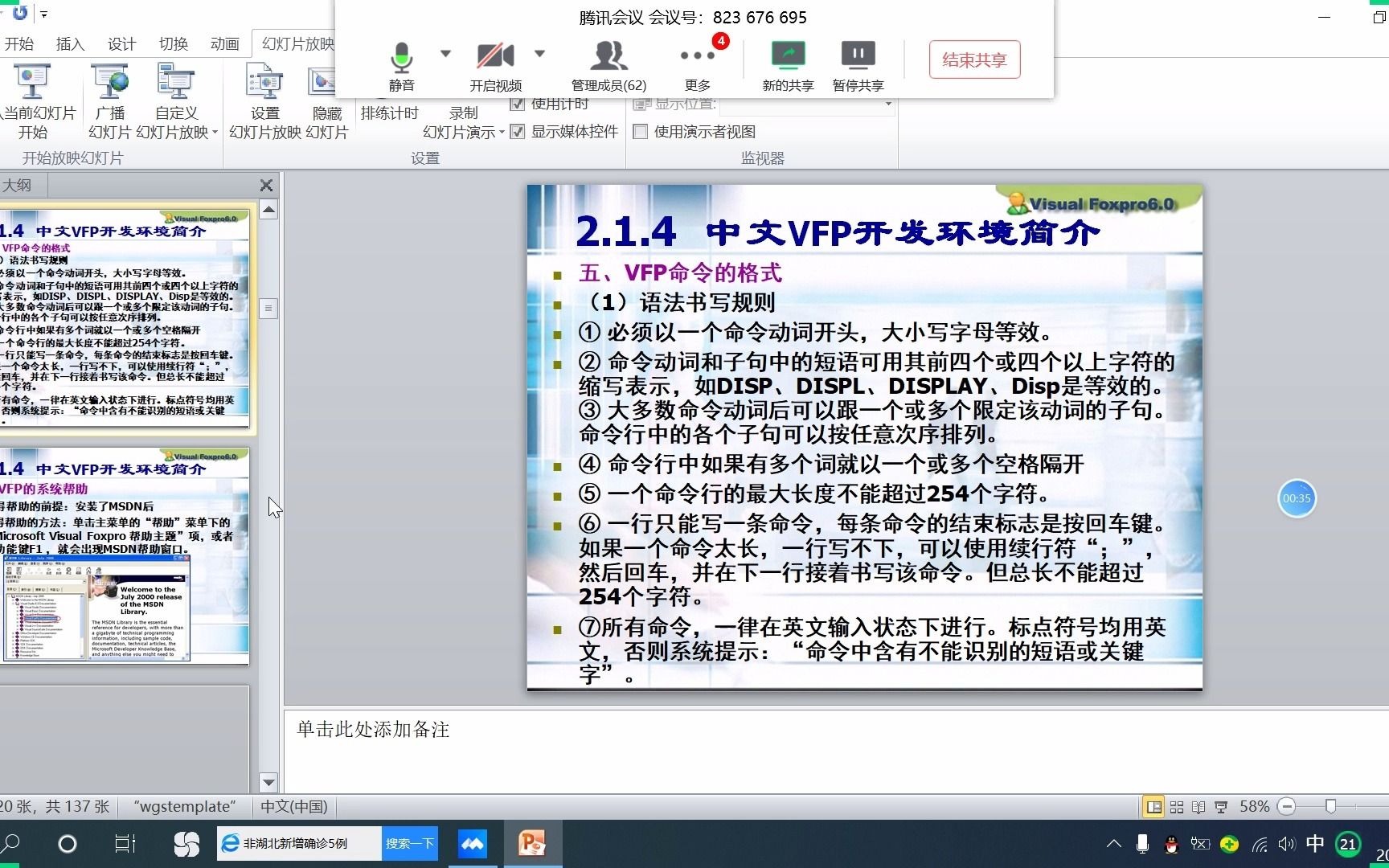Enable Use Presenter View (使用演示者视图) checkbox

click(x=641, y=132)
